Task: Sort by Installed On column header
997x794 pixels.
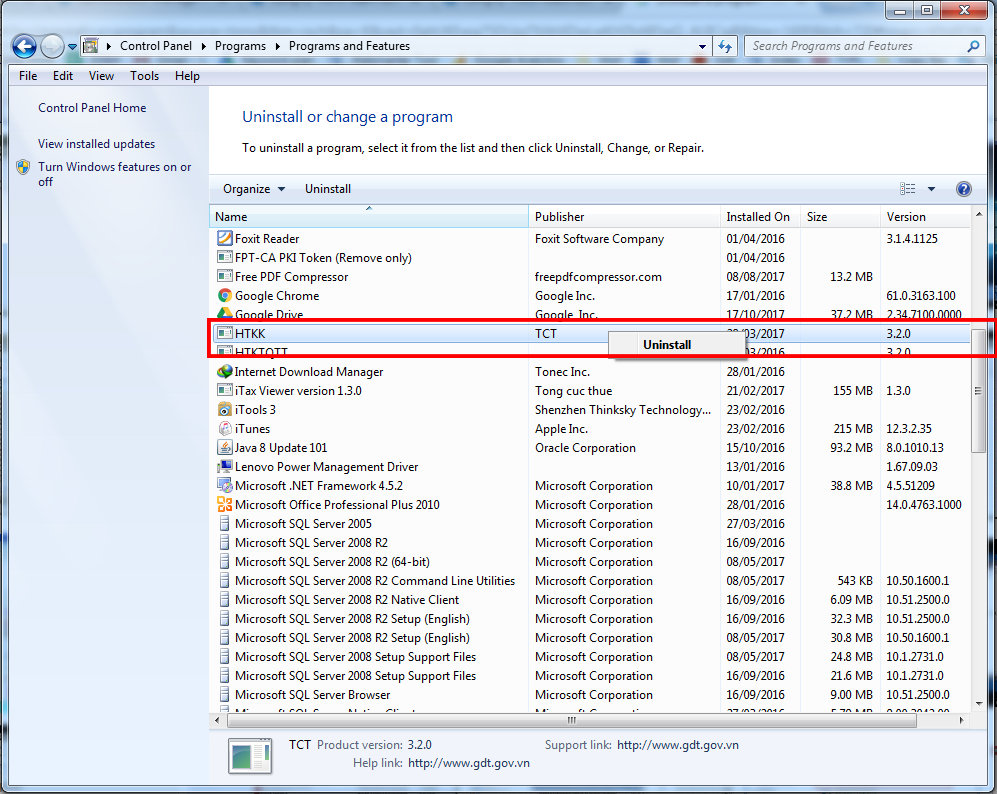Action: 760,217
